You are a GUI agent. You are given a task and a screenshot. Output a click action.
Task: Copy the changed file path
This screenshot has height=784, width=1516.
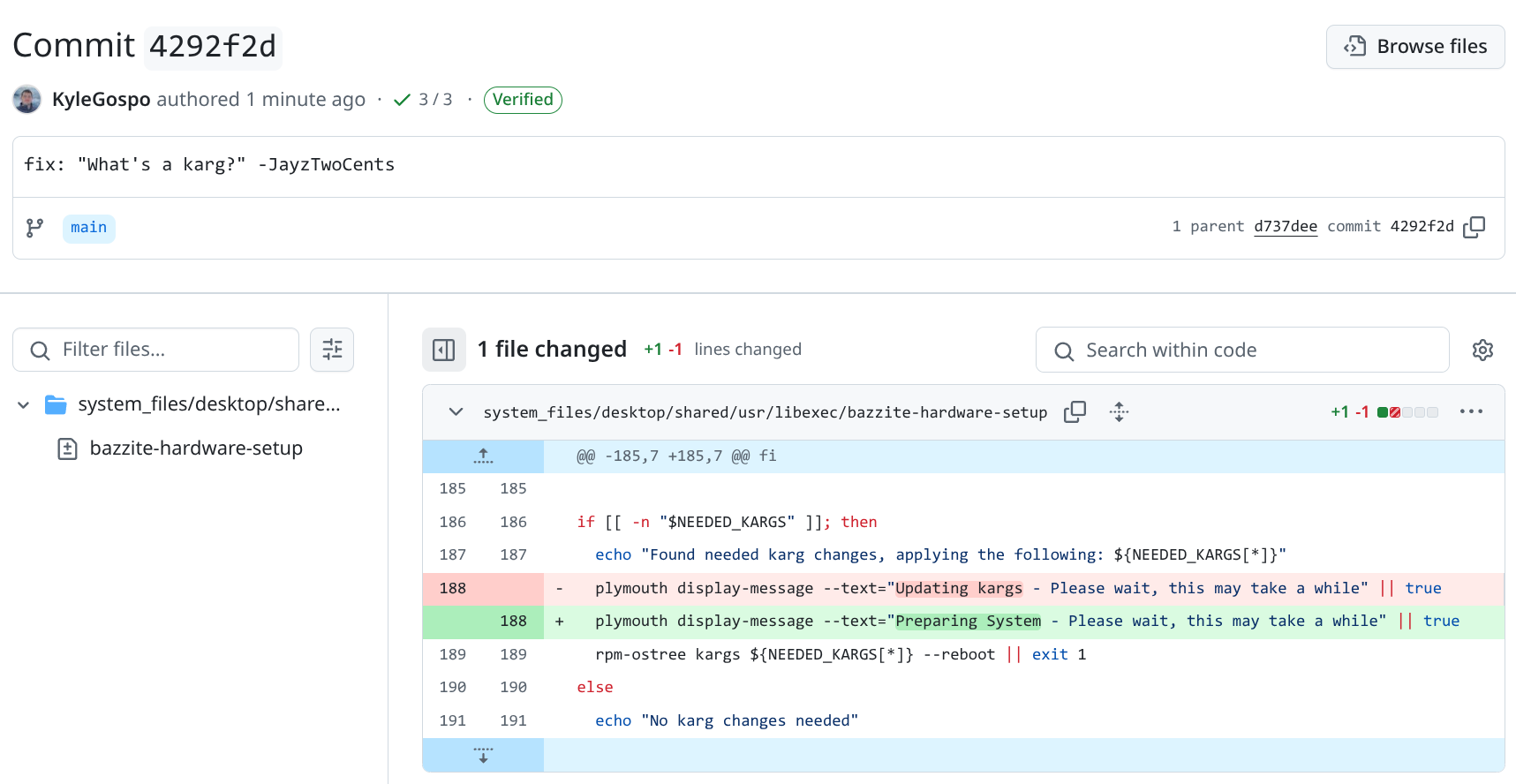pyautogui.click(x=1075, y=412)
